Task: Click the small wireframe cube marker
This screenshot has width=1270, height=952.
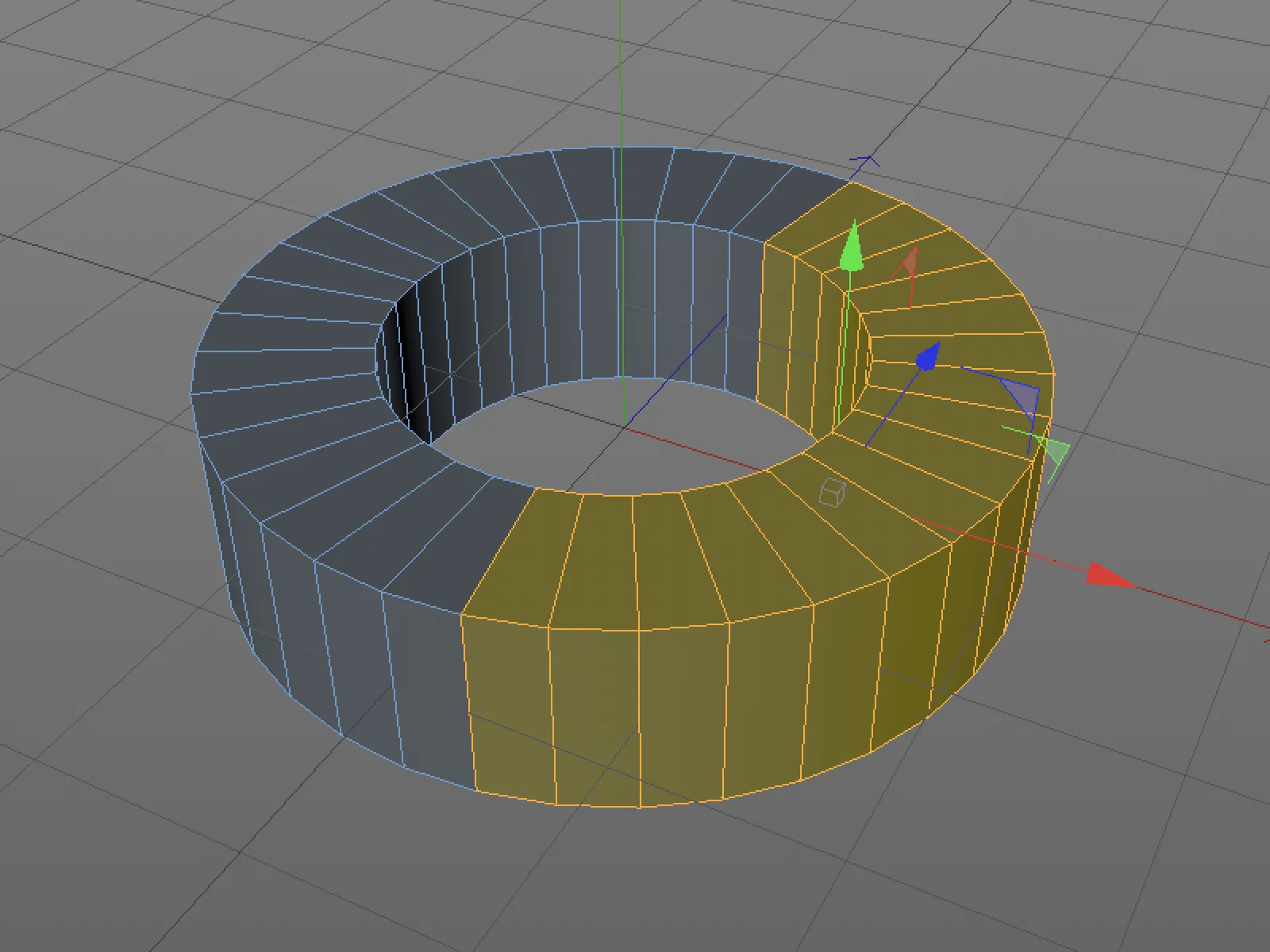Action: click(x=832, y=493)
